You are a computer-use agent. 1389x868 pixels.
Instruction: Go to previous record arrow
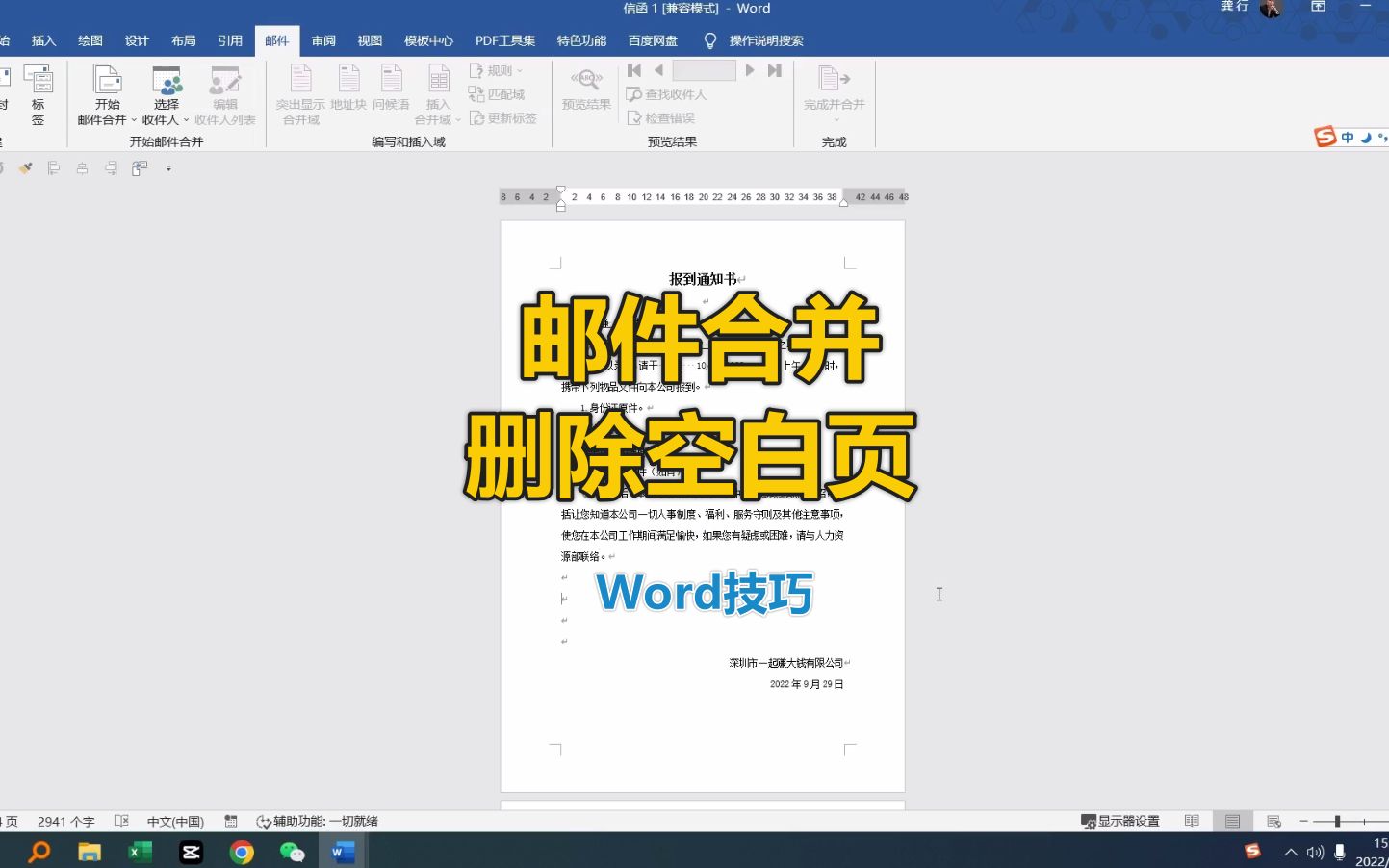pyautogui.click(x=658, y=70)
